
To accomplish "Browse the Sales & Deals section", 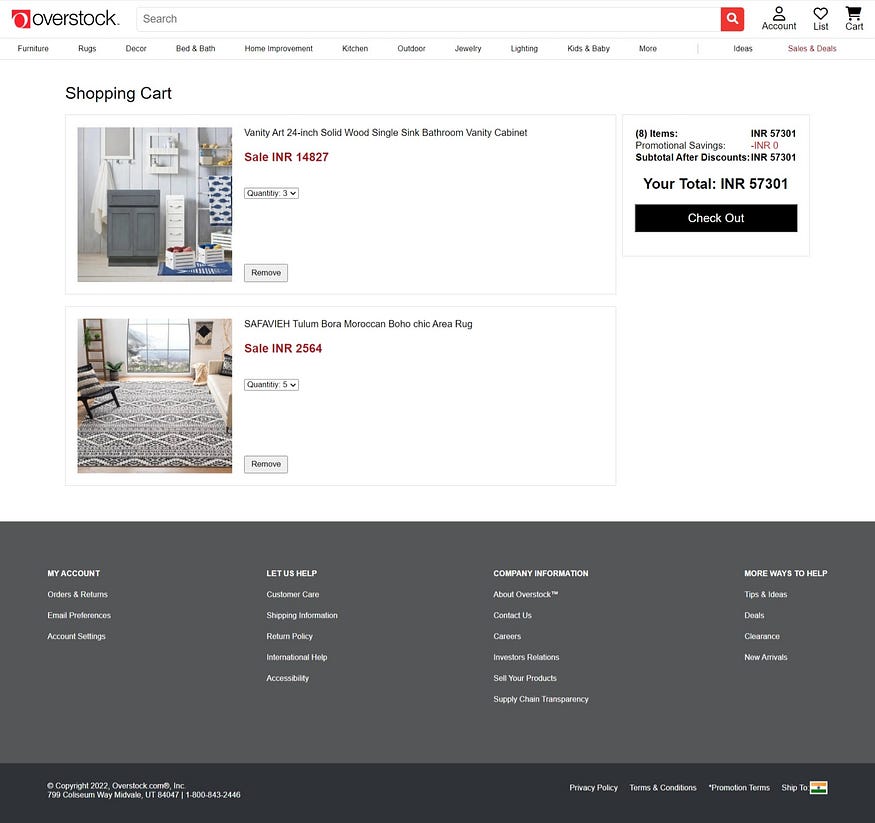I will [x=811, y=47].
